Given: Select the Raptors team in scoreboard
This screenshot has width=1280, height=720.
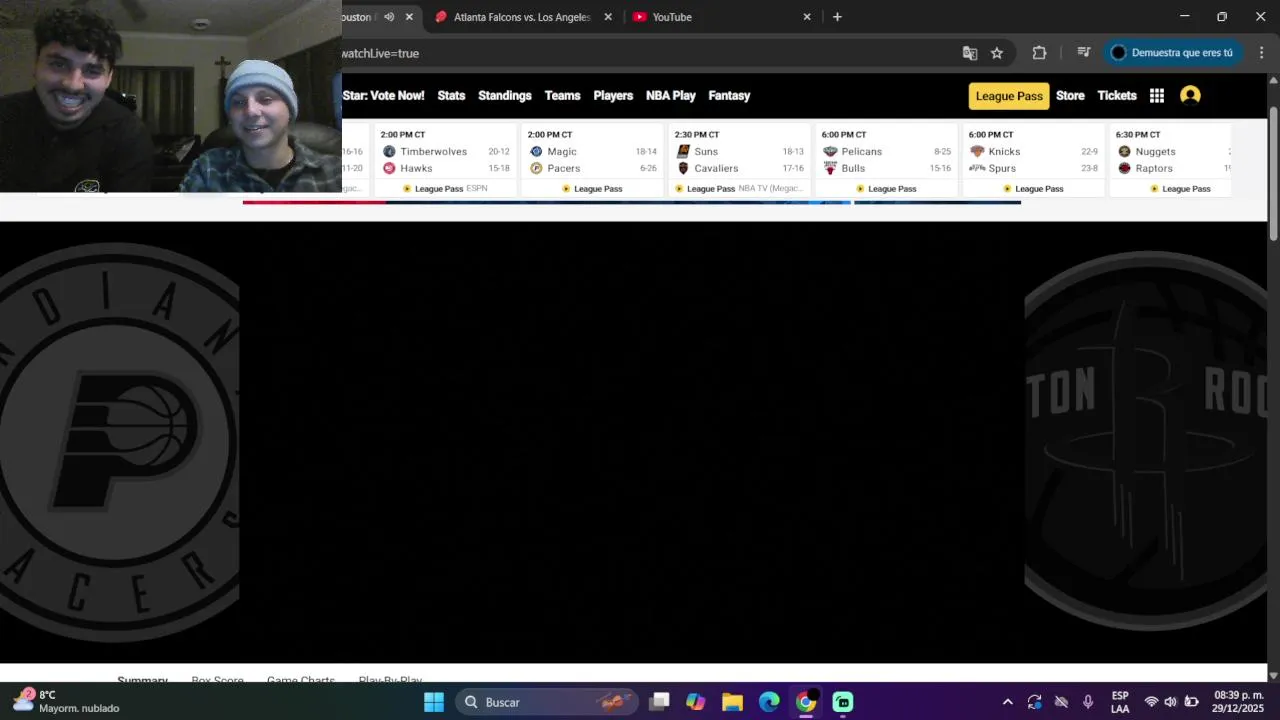Looking at the screenshot, I should pyautogui.click(x=1154, y=169).
